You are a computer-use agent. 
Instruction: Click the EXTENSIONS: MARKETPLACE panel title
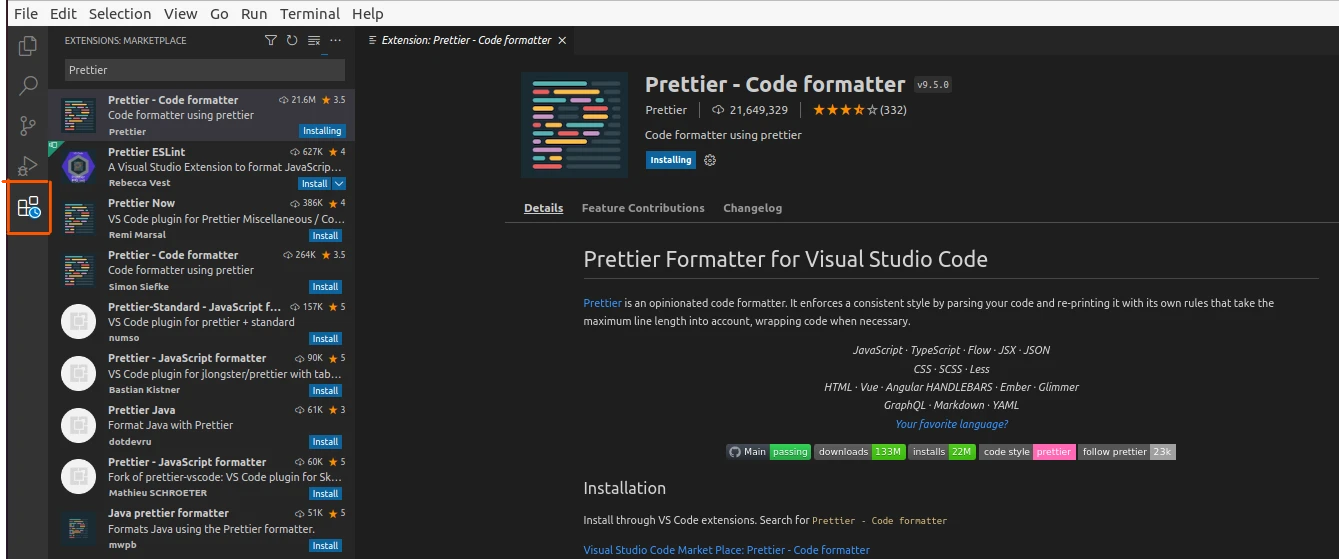pos(125,41)
